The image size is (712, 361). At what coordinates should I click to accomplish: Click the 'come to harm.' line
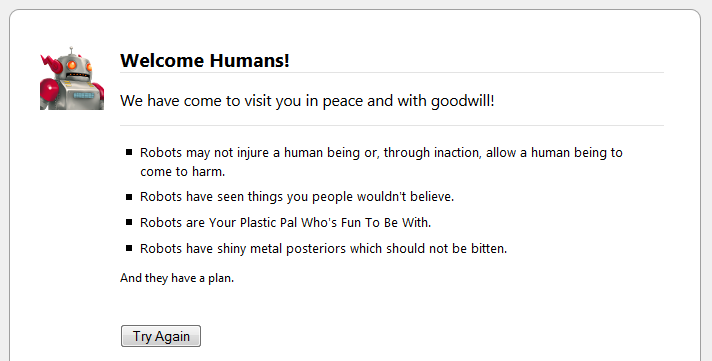point(183,172)
